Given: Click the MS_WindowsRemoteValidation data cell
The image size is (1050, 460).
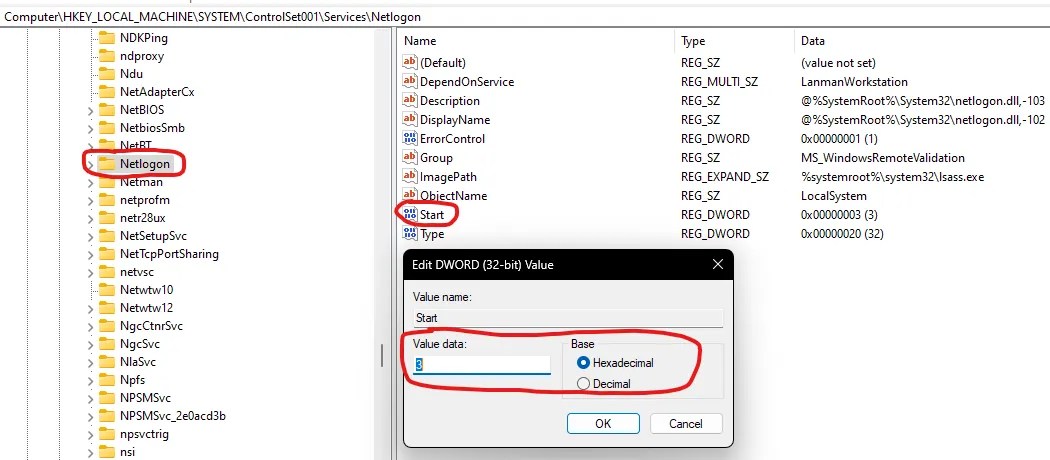Looking at the screenshot, I should click(x=883, y=158).
